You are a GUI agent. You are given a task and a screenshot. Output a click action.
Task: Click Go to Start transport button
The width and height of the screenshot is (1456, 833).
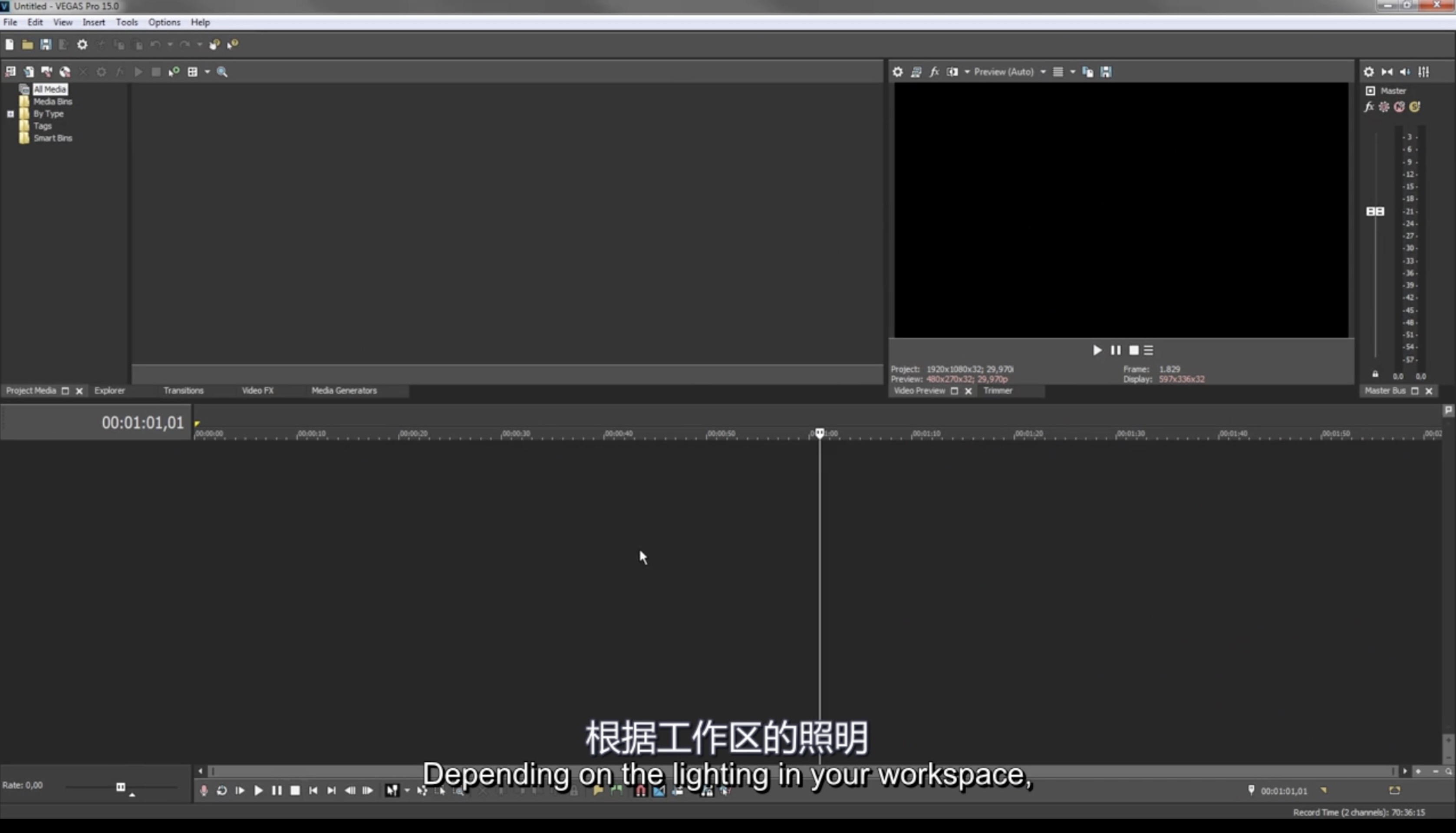[x=313, y=790]
